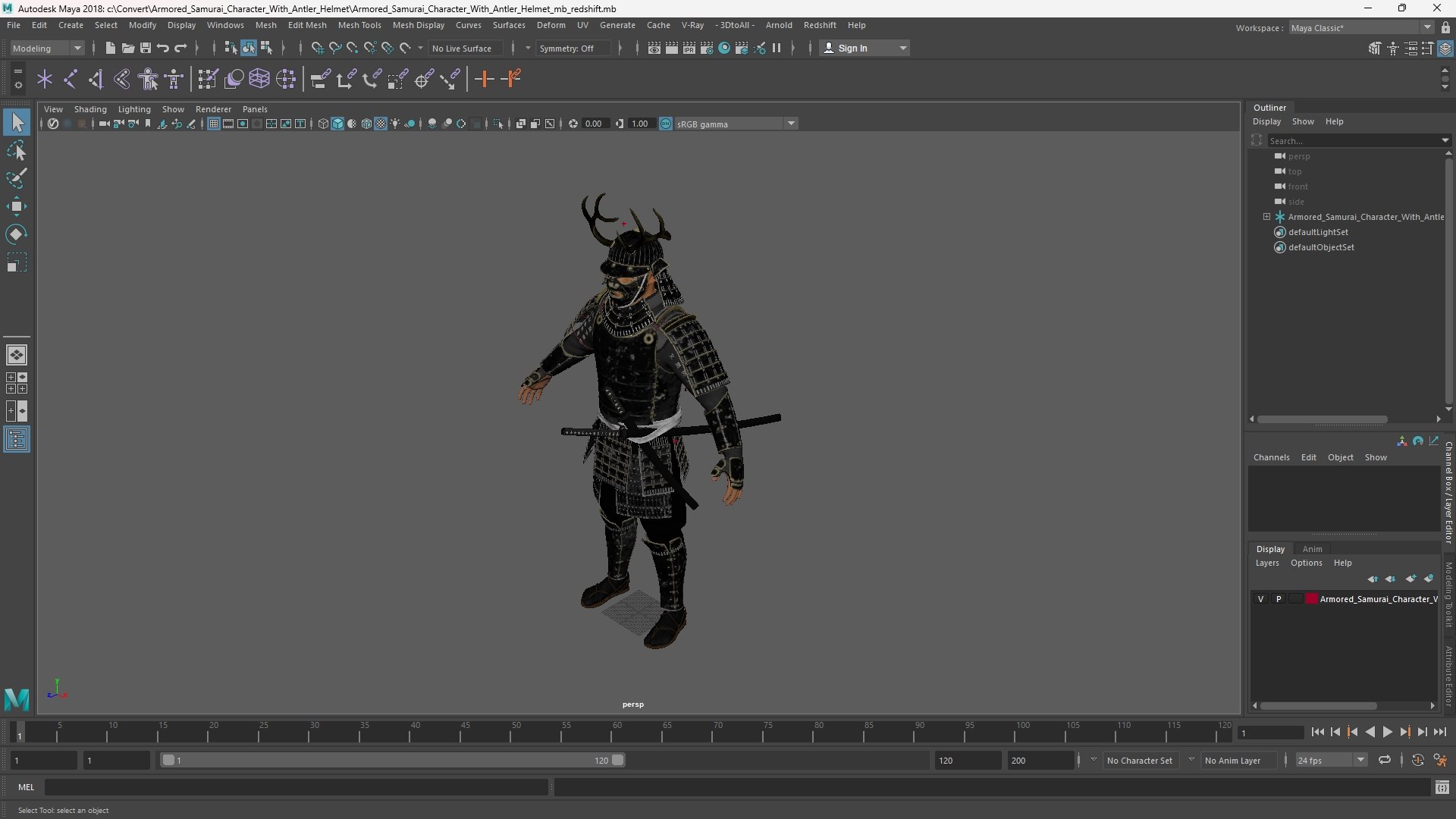Click the red layer color swatch
This screenshot has width=1456, height=819.
tap(1311, 599)
